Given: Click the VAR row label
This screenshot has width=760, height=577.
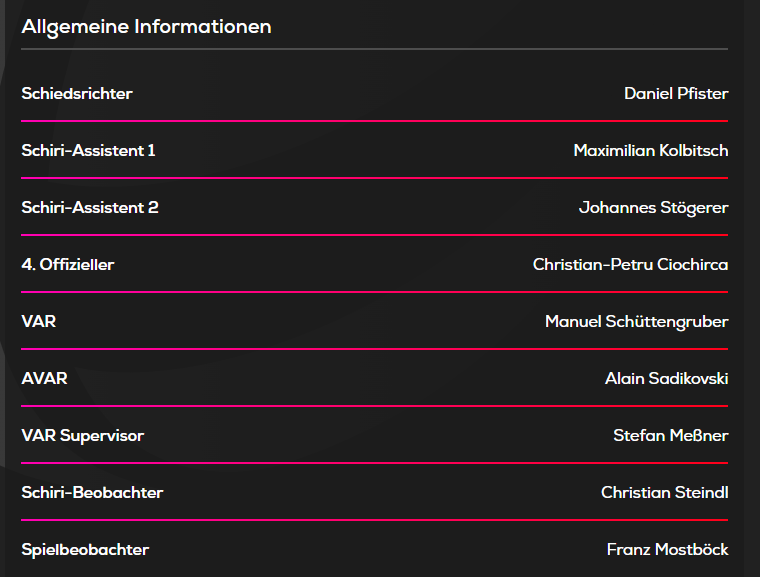Looking at the screenshot, I should tap(38, 322).
